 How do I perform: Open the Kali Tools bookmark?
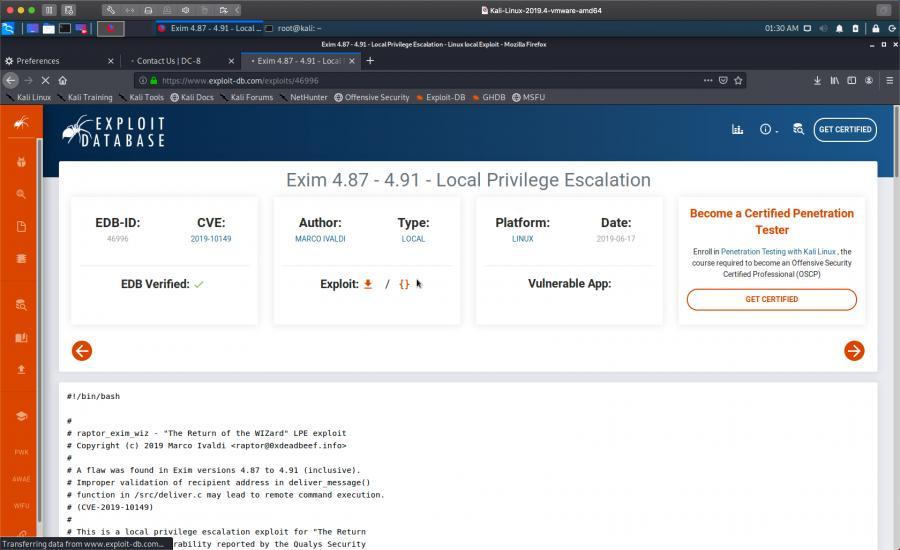141,98
